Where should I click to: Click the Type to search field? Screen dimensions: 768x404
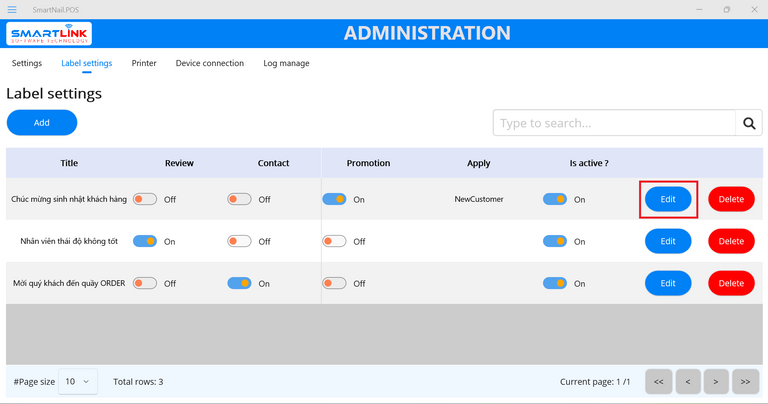pos(614,123)
